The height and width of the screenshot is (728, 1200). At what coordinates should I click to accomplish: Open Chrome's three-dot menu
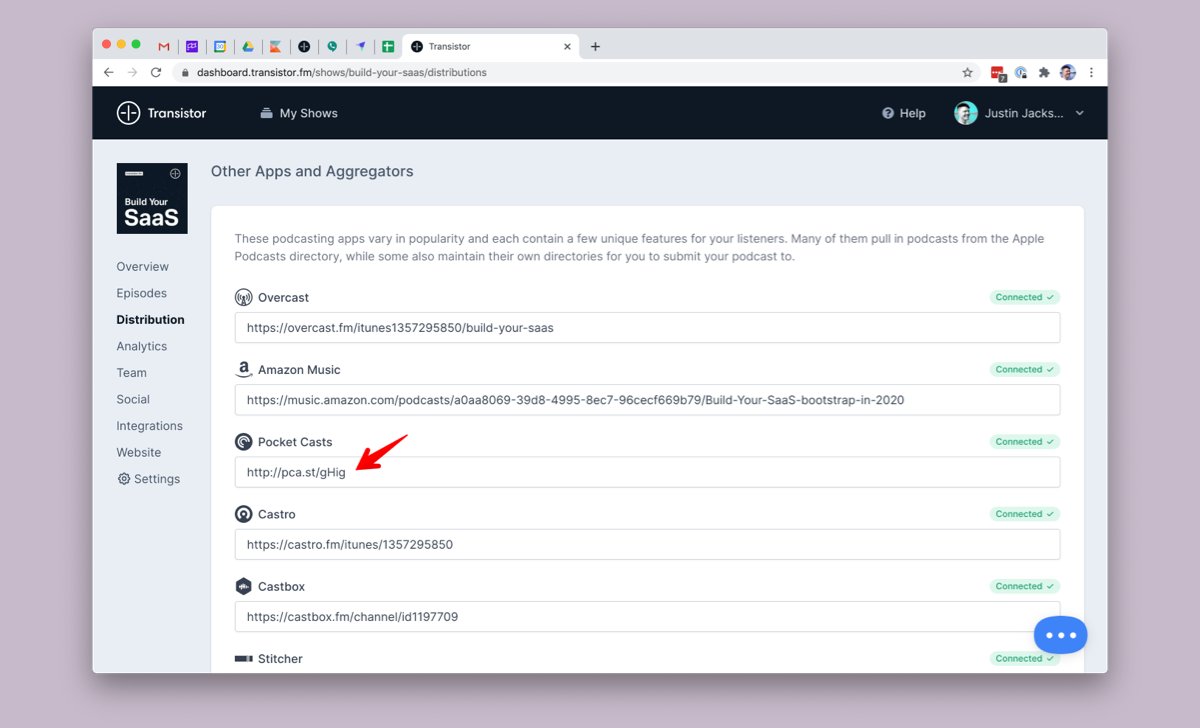click(x=1091, y=72)
